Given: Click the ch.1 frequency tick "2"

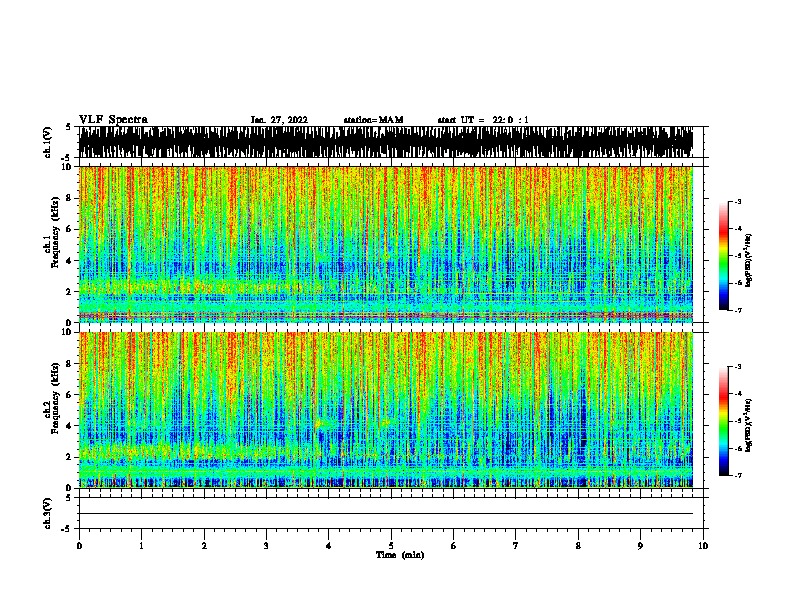Looking at the screenshot, I should point(69,292).
